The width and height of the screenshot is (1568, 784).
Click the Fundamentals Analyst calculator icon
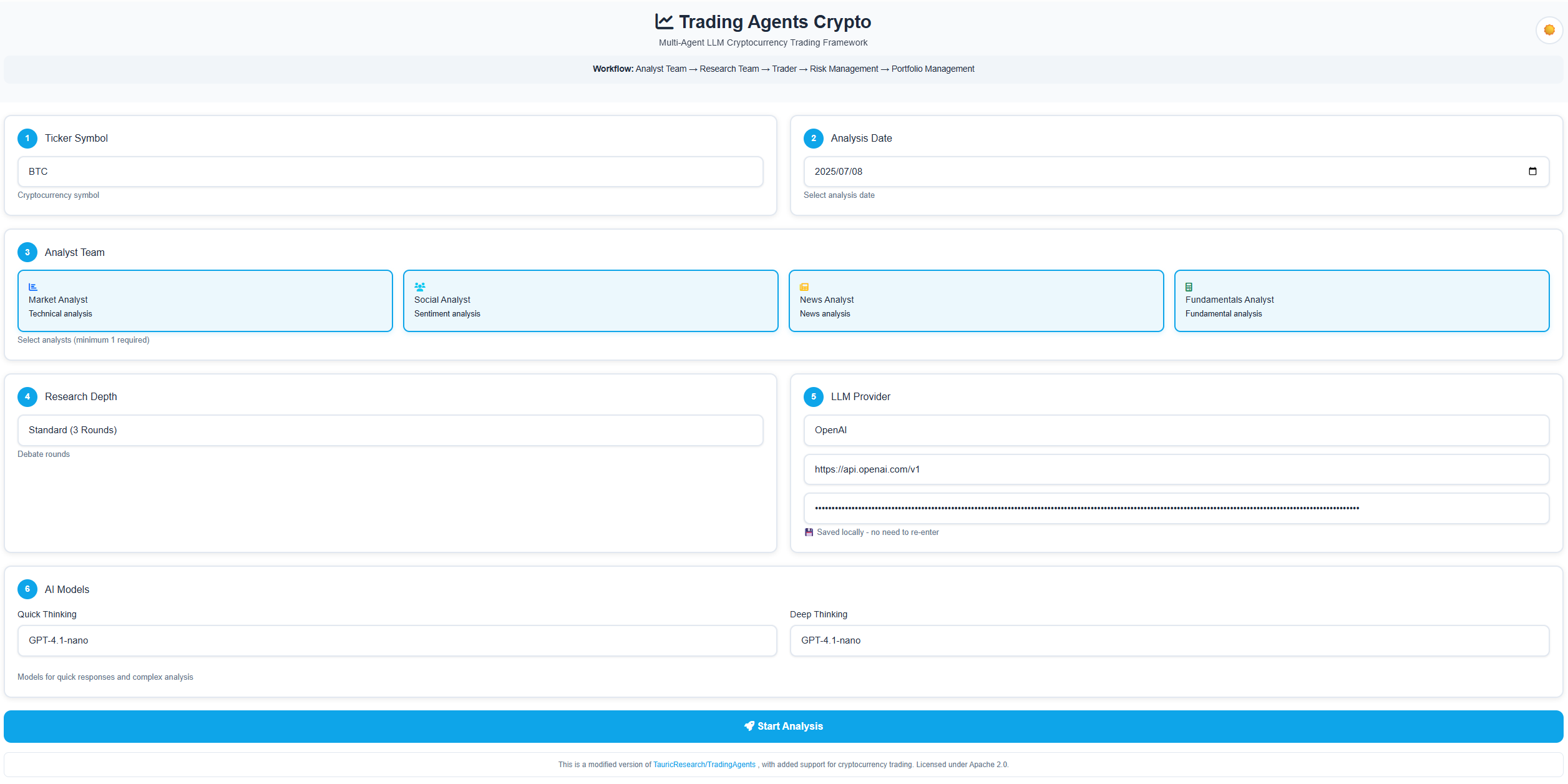click(x=1189, y=287)
